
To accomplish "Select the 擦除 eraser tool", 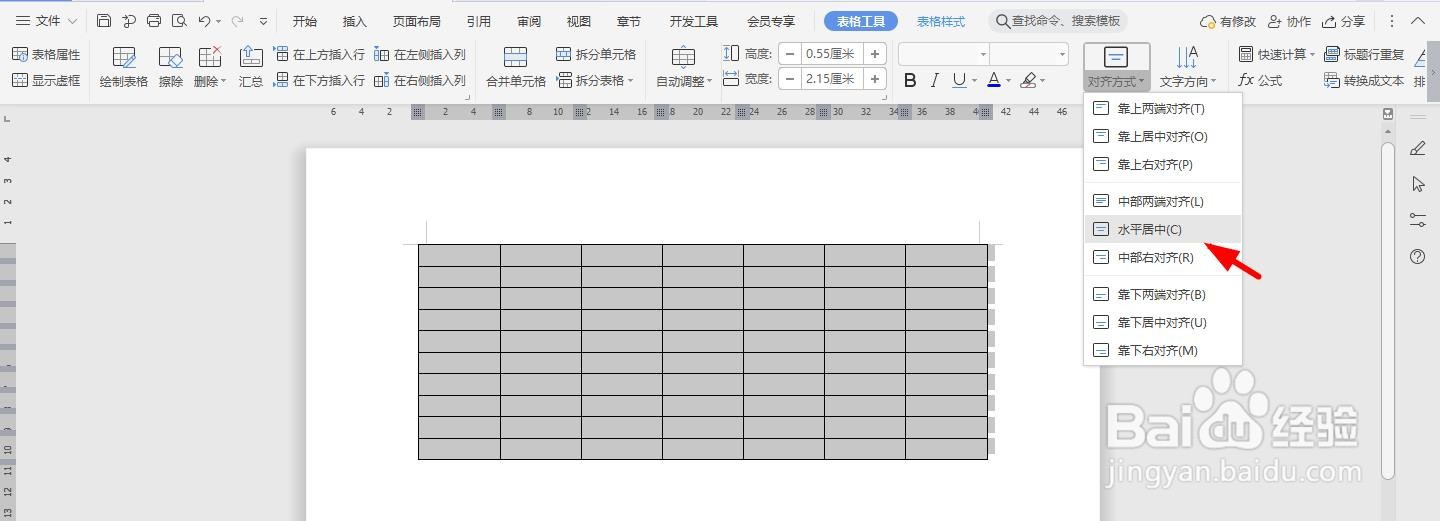I will click(x=171, y=68).
